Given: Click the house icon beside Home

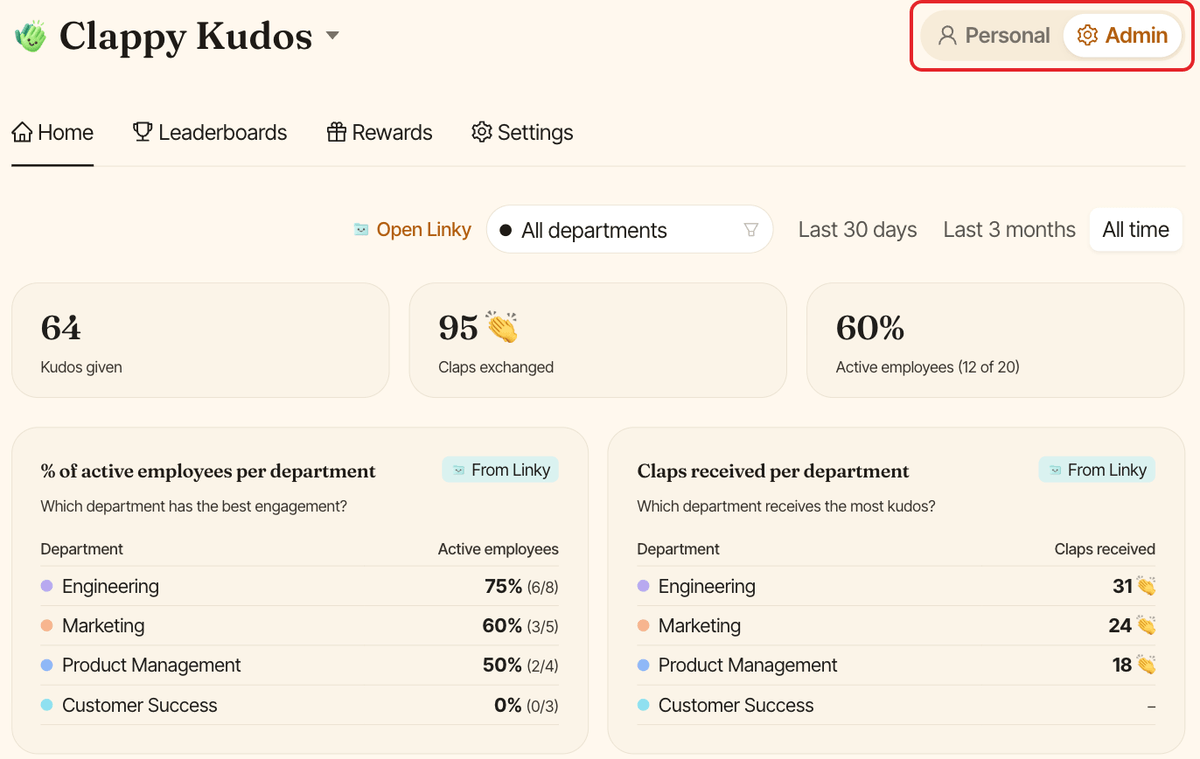Looking at the screenshot, I should 22,132.
